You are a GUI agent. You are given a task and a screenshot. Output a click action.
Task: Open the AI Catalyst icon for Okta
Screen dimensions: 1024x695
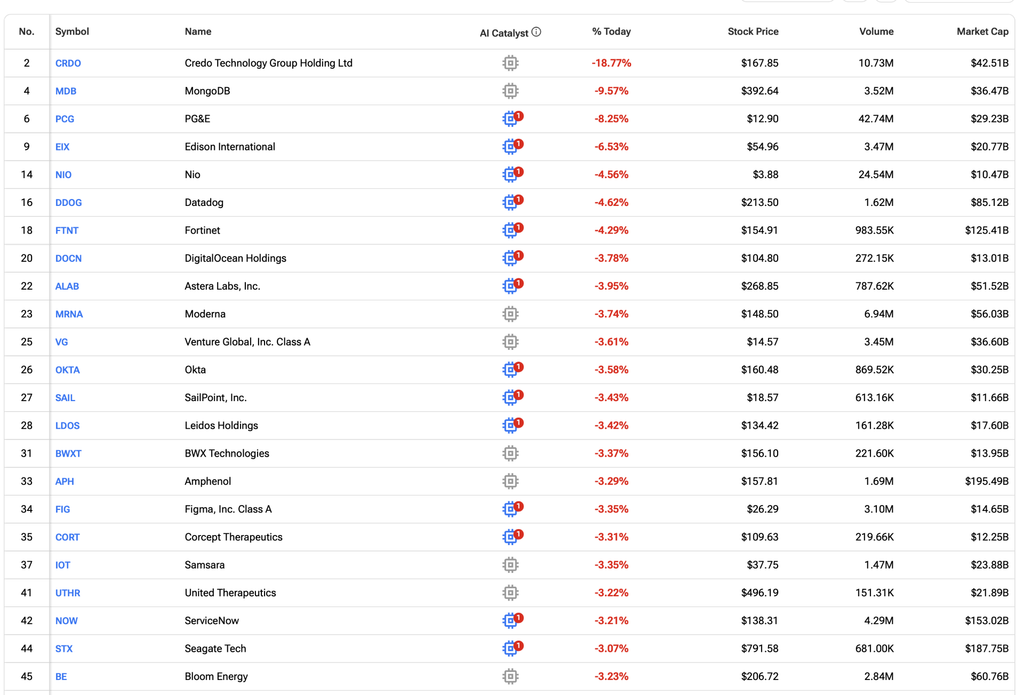(513, 369)
